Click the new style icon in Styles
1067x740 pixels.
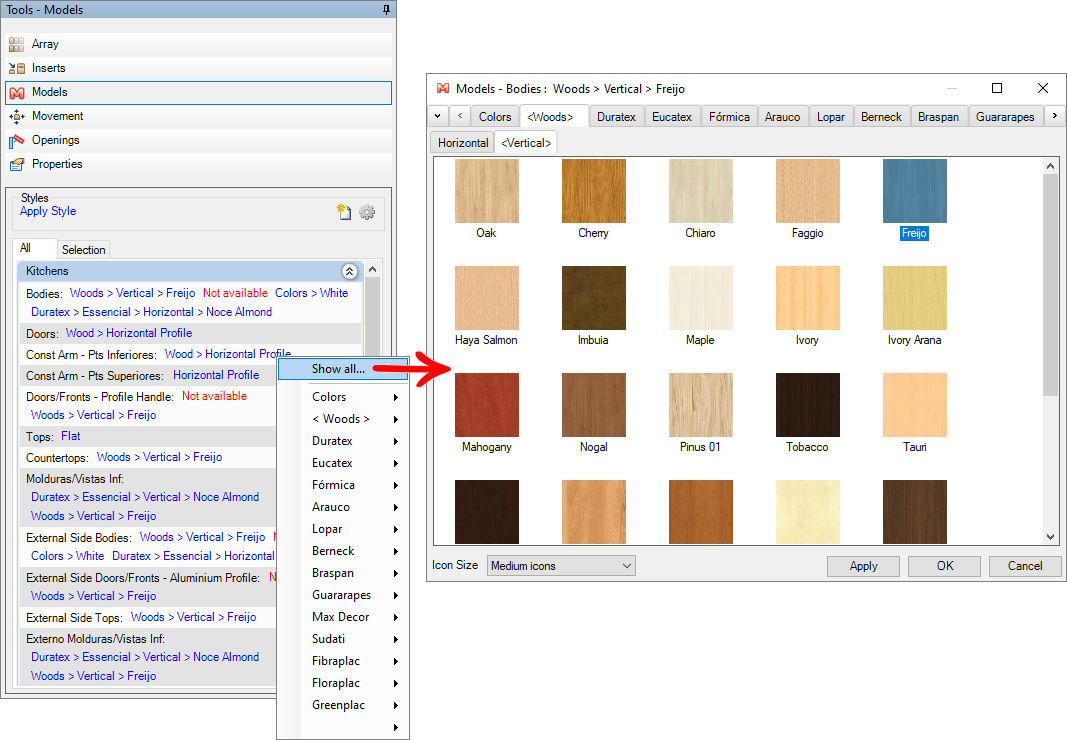tap(344, 212)
